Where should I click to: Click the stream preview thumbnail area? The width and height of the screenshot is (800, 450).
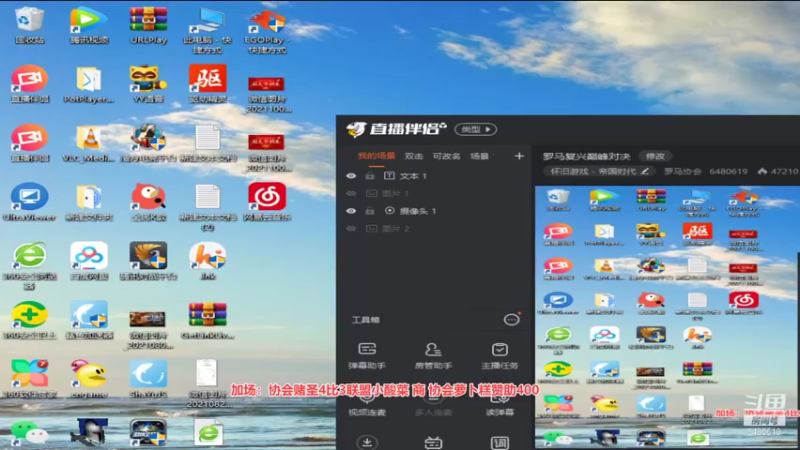click(667, 317)
